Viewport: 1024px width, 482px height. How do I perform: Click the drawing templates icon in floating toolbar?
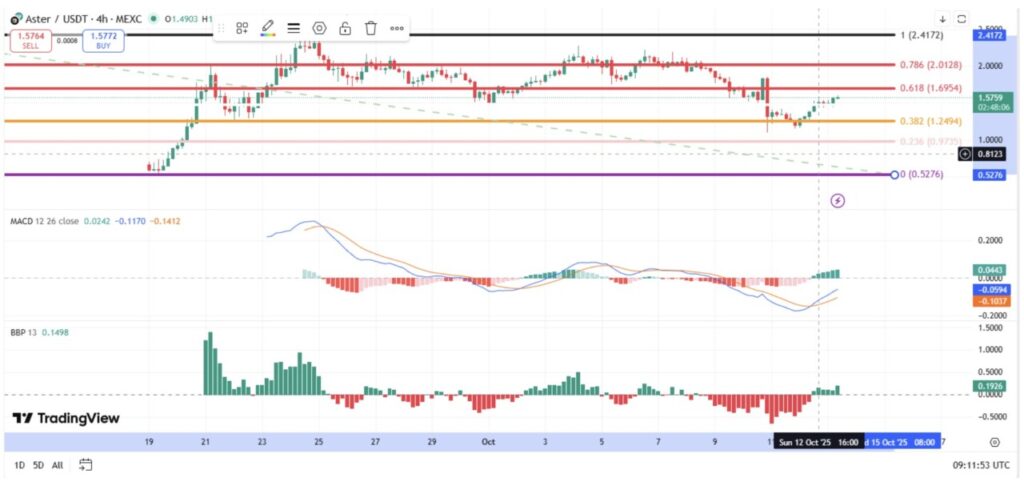(x=243, y=28)
